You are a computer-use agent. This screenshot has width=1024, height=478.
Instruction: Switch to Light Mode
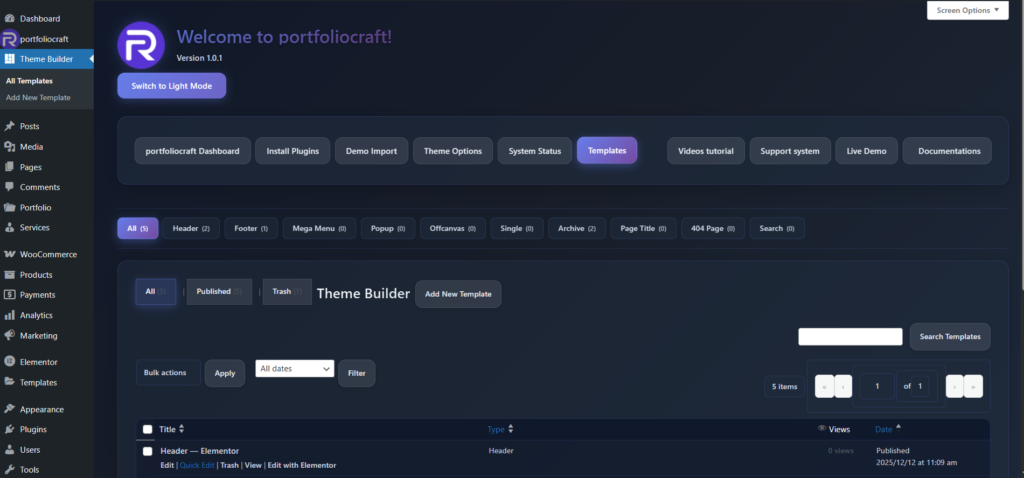click(171, 86)
